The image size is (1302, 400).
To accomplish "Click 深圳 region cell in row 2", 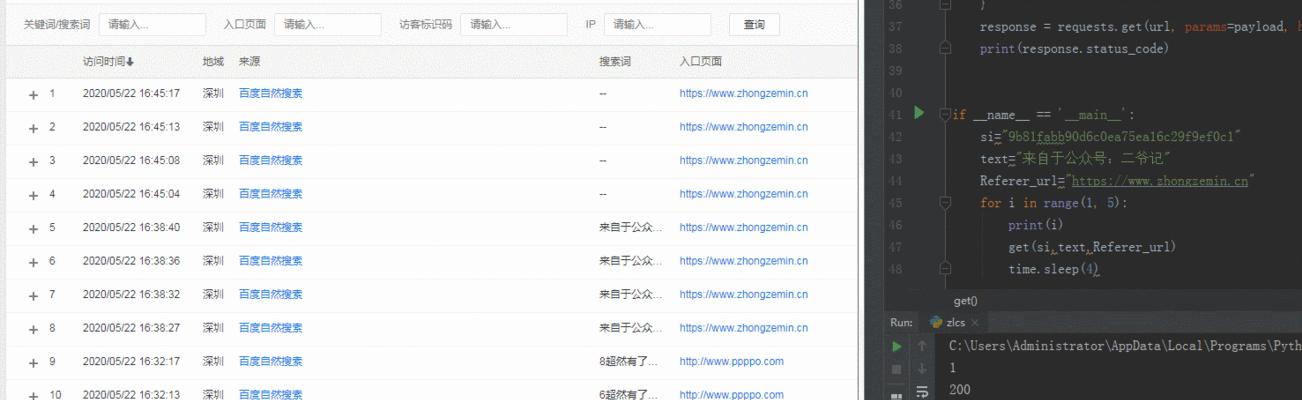I will point(213,127).
